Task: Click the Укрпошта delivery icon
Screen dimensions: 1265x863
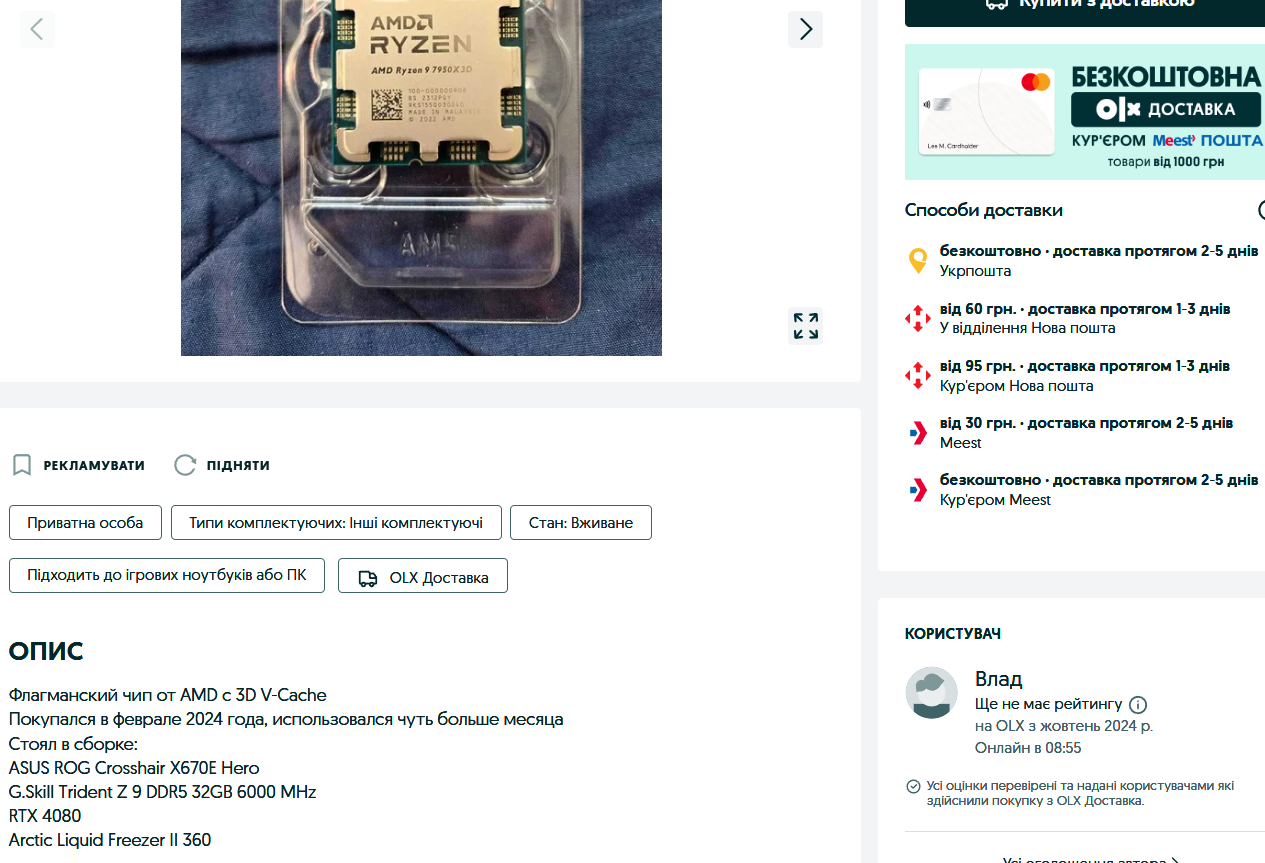Action: (917, 261)
